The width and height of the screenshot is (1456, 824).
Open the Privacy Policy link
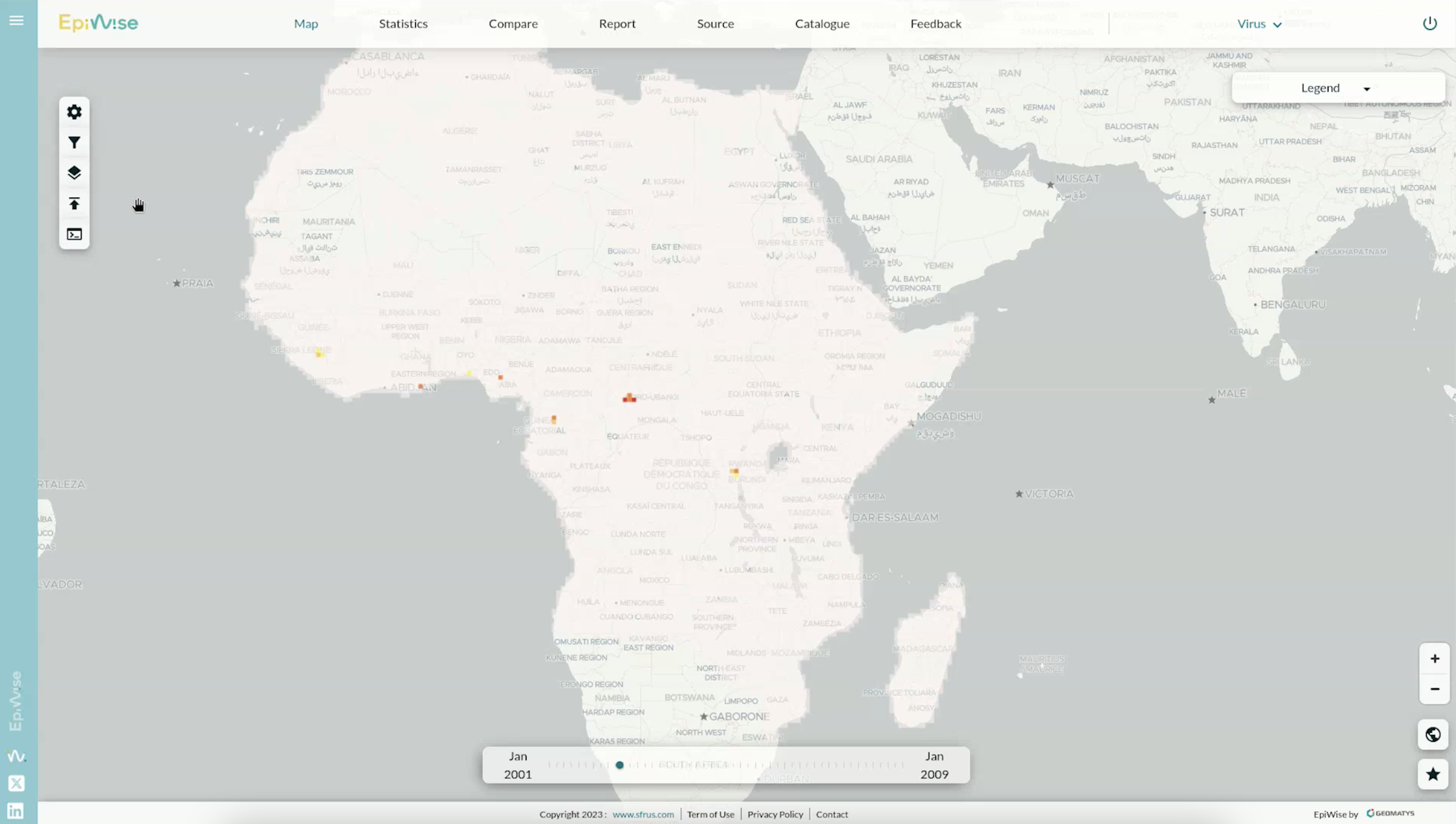pos(775,815)
